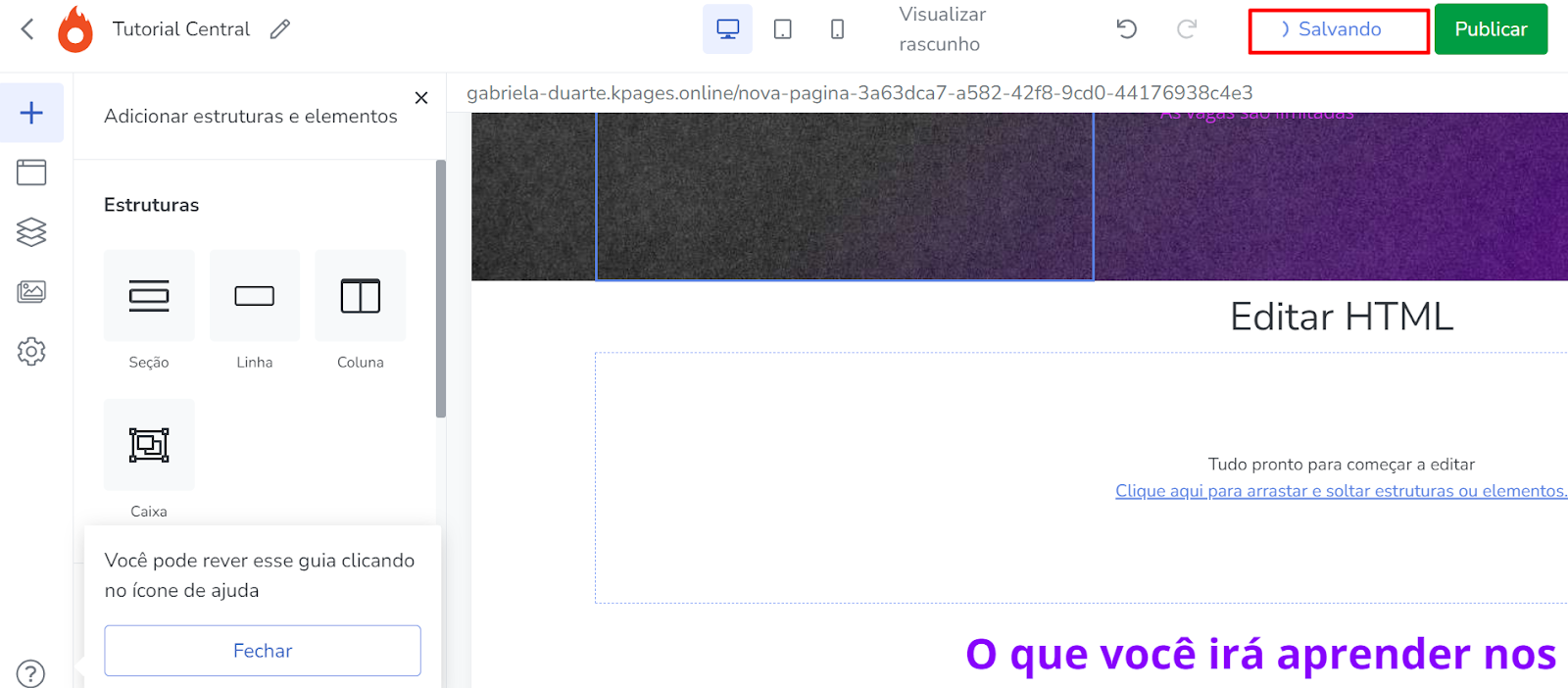Open the add elements plus icon

click(x=31, y=113)
